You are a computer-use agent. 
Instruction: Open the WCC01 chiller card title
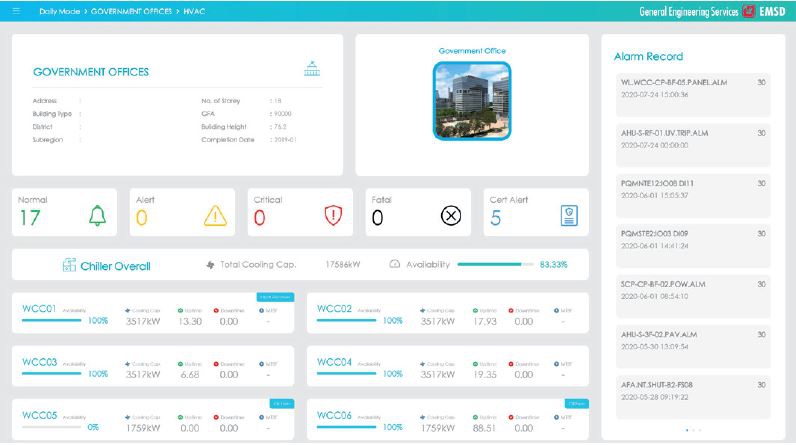39,309
